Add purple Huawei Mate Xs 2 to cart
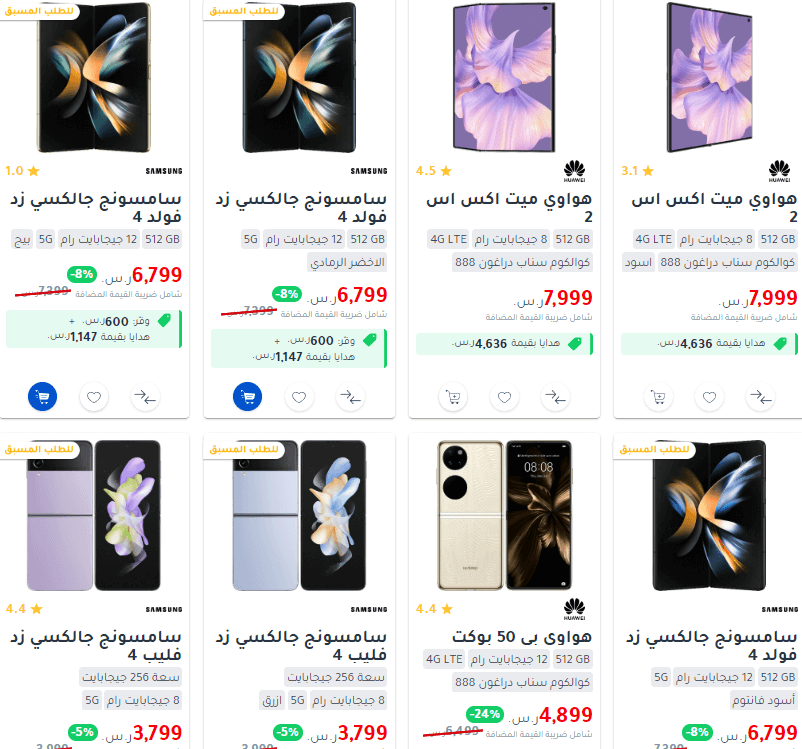The image size is (802, 749). click(453, 396)
